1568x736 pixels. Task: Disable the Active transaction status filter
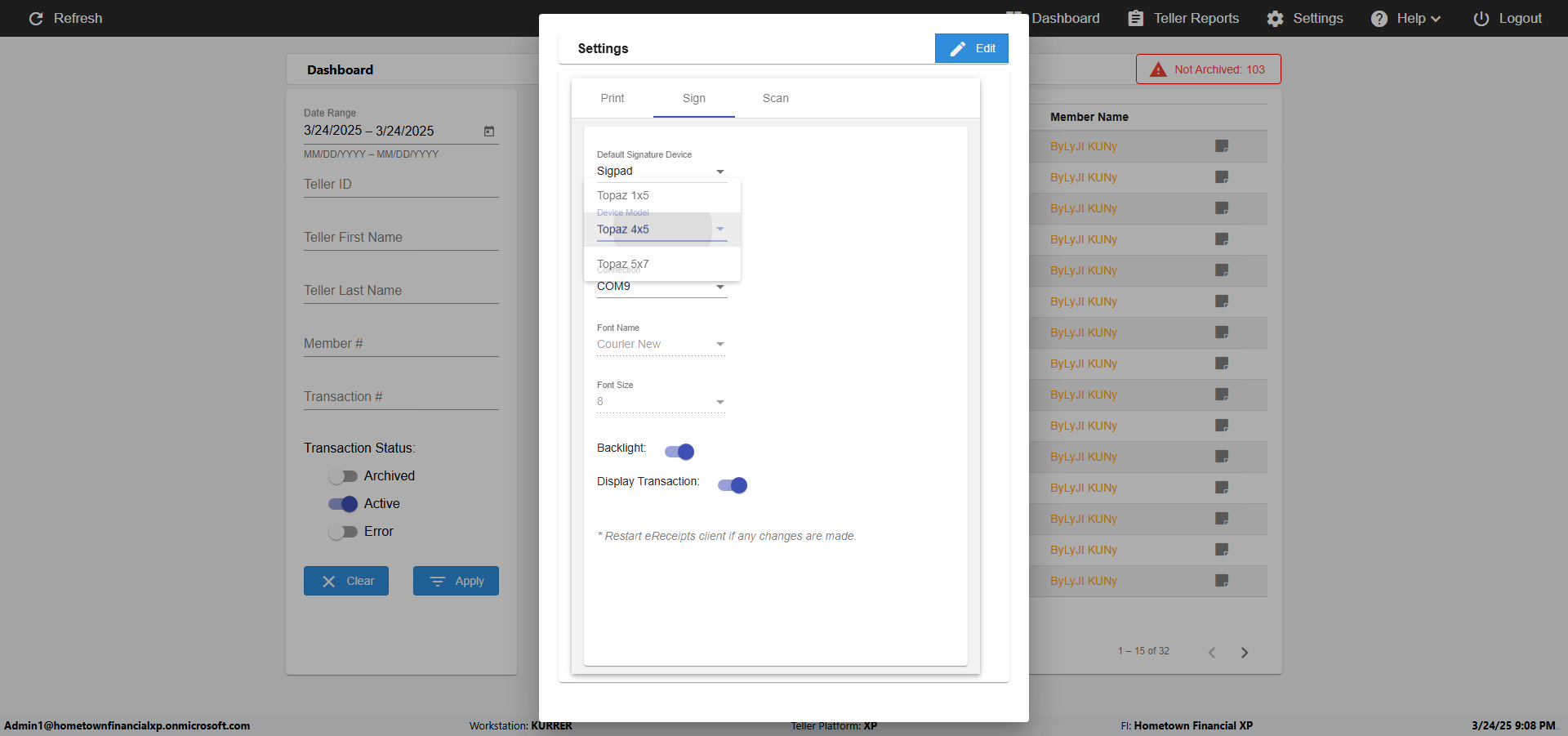(x=343, y=504)
